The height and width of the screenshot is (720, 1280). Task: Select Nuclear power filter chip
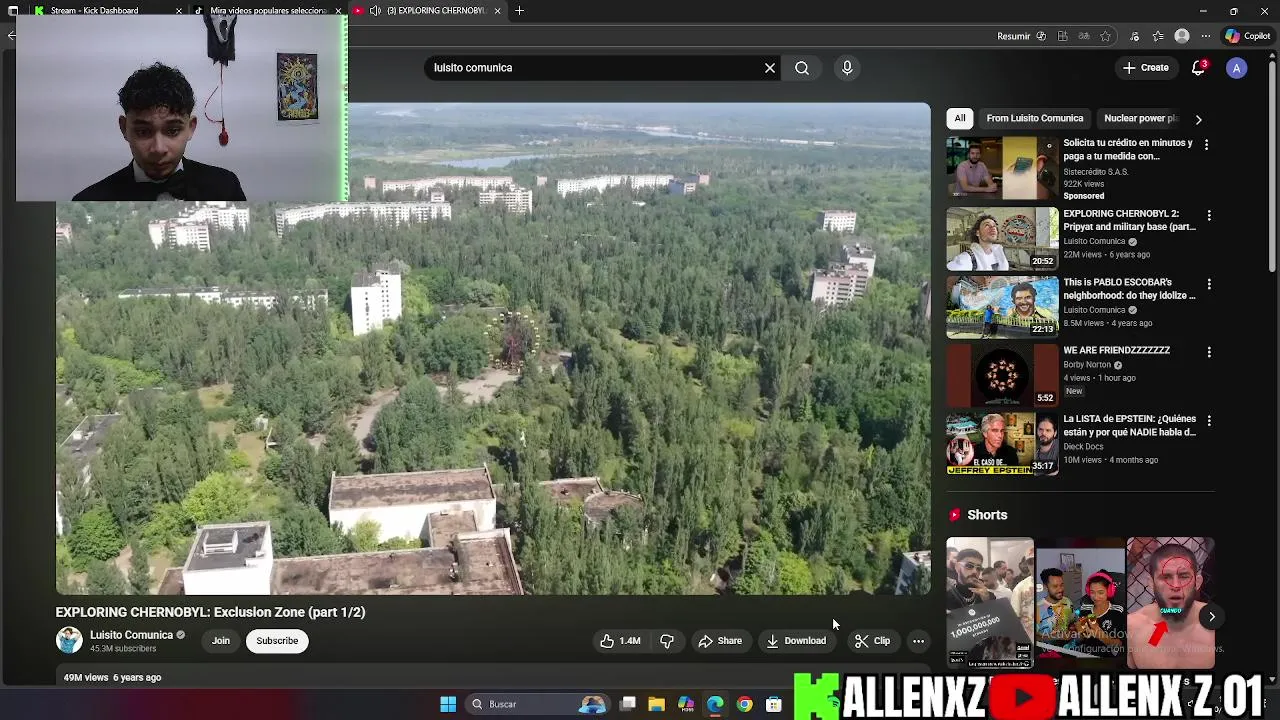1140,118
